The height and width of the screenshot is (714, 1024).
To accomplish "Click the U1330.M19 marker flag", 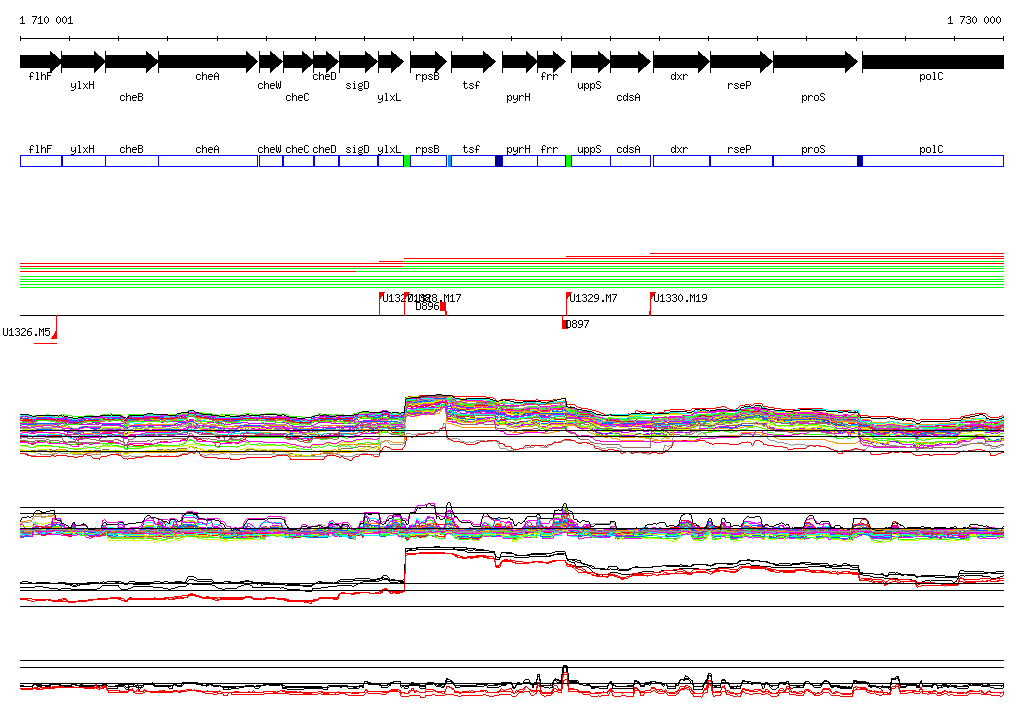I will [x=652, y=297].
